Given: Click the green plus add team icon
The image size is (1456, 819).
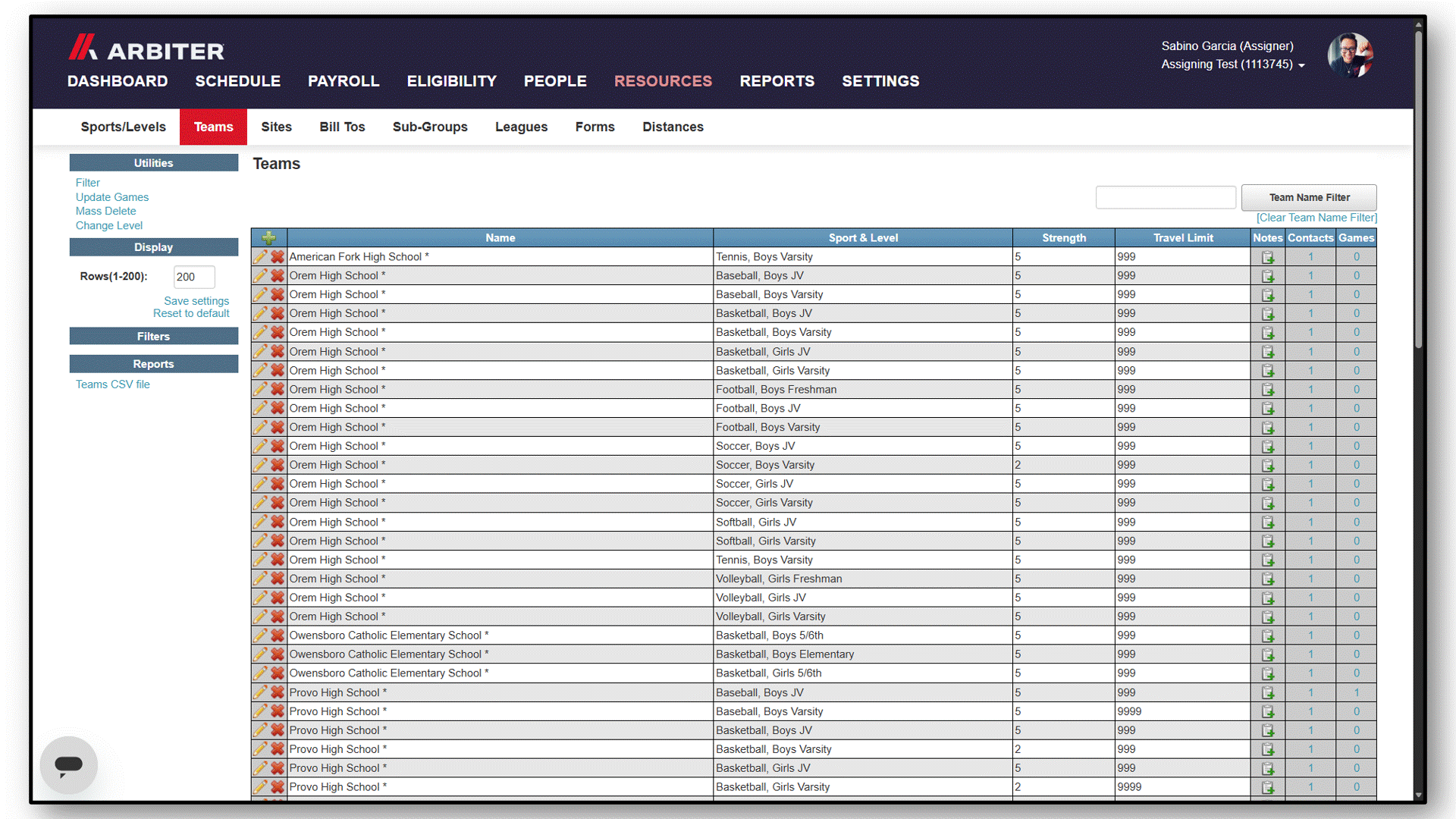Looking at the screenshot, I should [x=268, y=238].
